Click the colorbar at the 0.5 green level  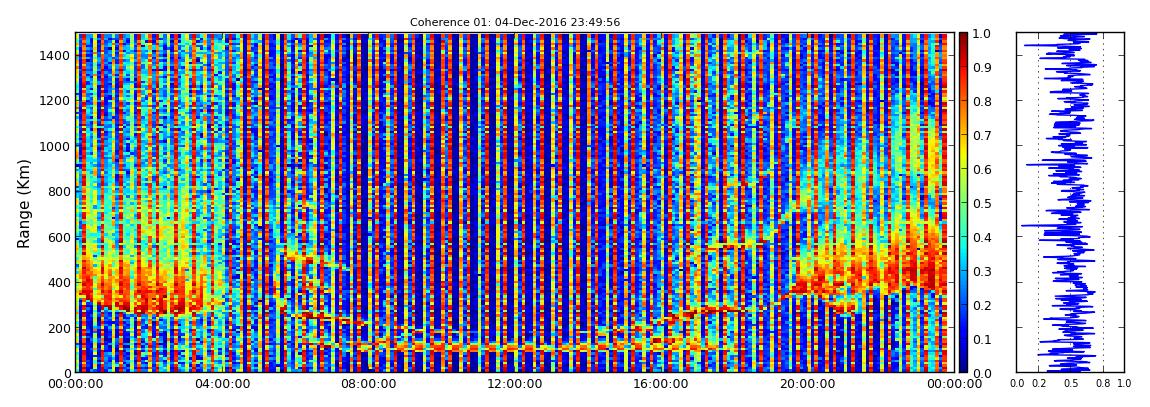click(963, 202)
